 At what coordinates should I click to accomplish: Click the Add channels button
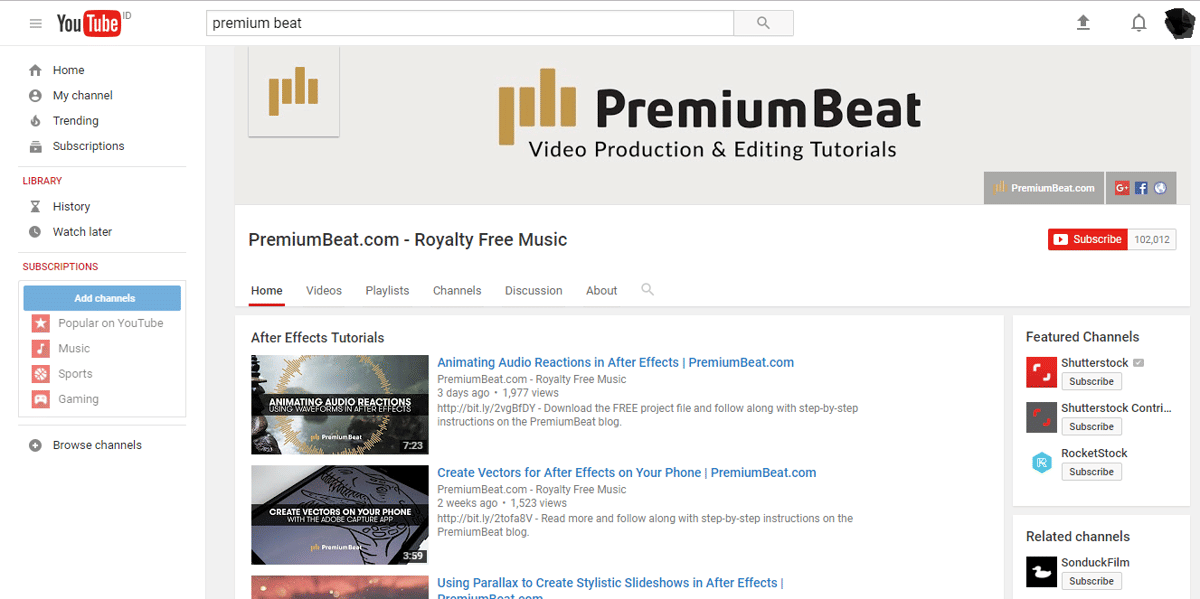pyautogui.click(x=104, y=298)
